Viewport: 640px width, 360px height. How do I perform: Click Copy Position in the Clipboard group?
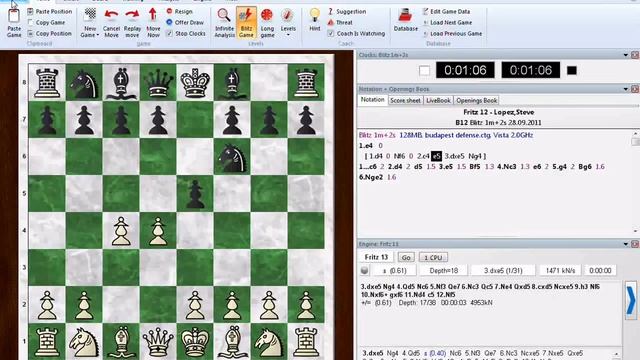pyautogui.click(x=49, y=33)
